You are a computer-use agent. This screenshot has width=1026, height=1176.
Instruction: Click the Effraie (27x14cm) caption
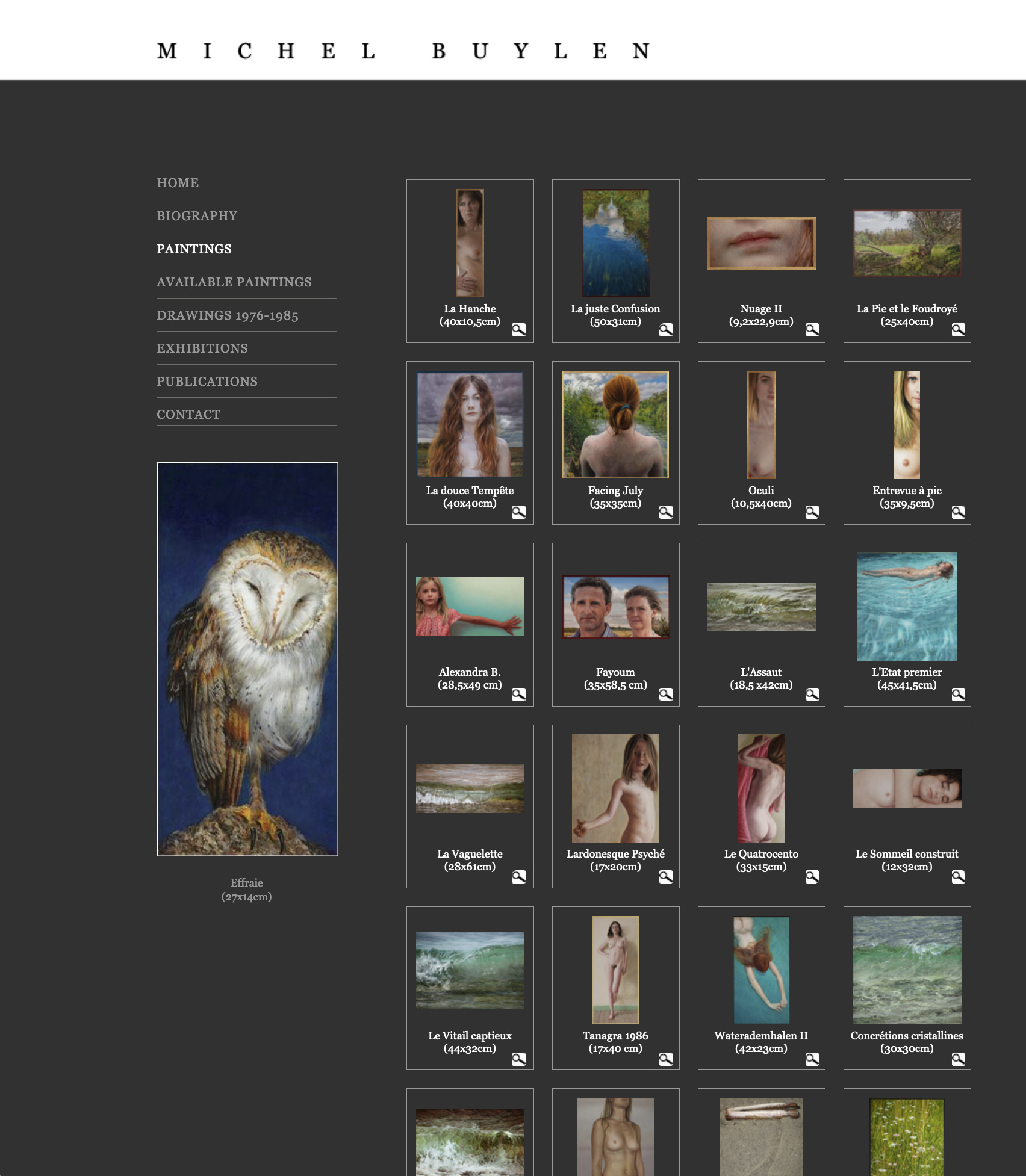pyautogui.click(x=247, y=890)
